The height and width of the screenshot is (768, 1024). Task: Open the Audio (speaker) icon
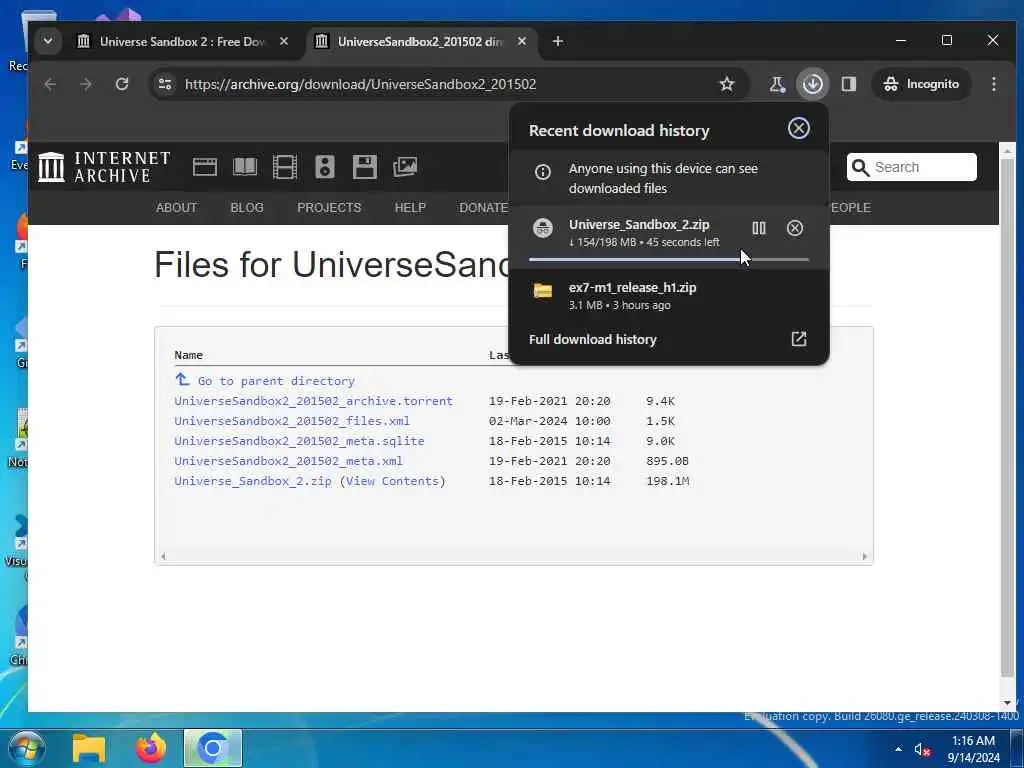coord(325,167)
